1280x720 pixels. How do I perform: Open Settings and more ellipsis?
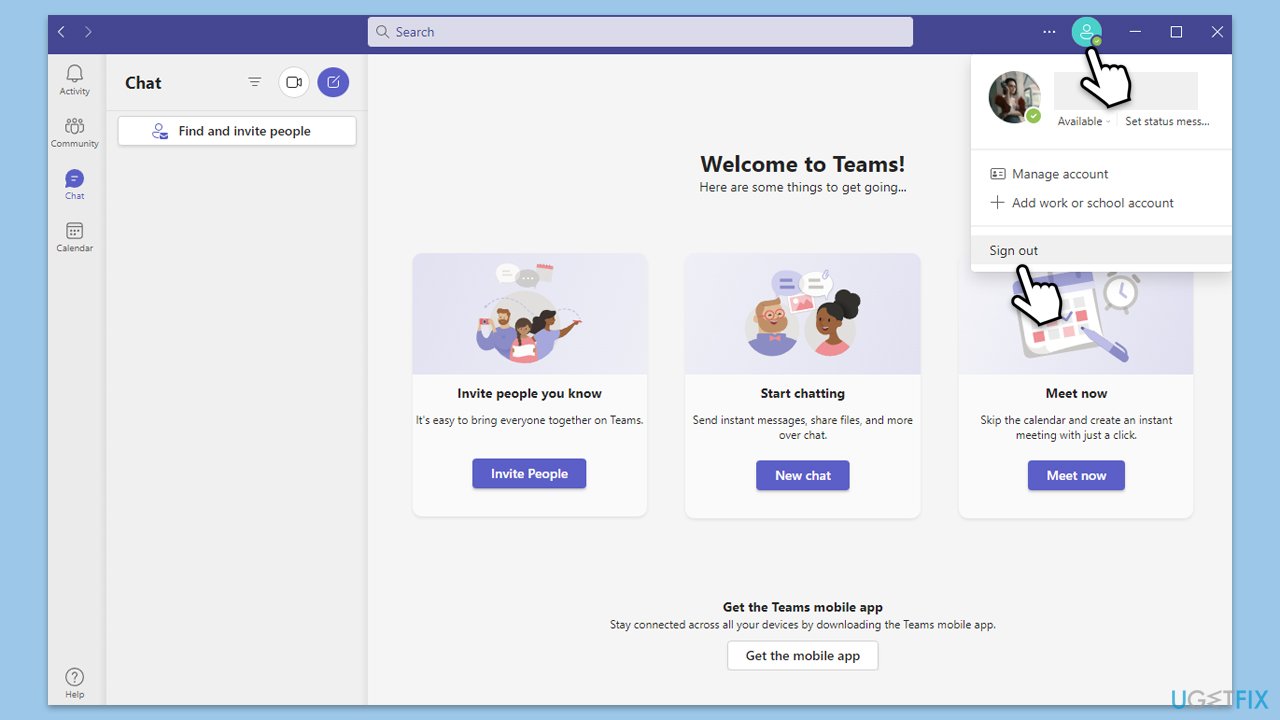pos(1049,32)
